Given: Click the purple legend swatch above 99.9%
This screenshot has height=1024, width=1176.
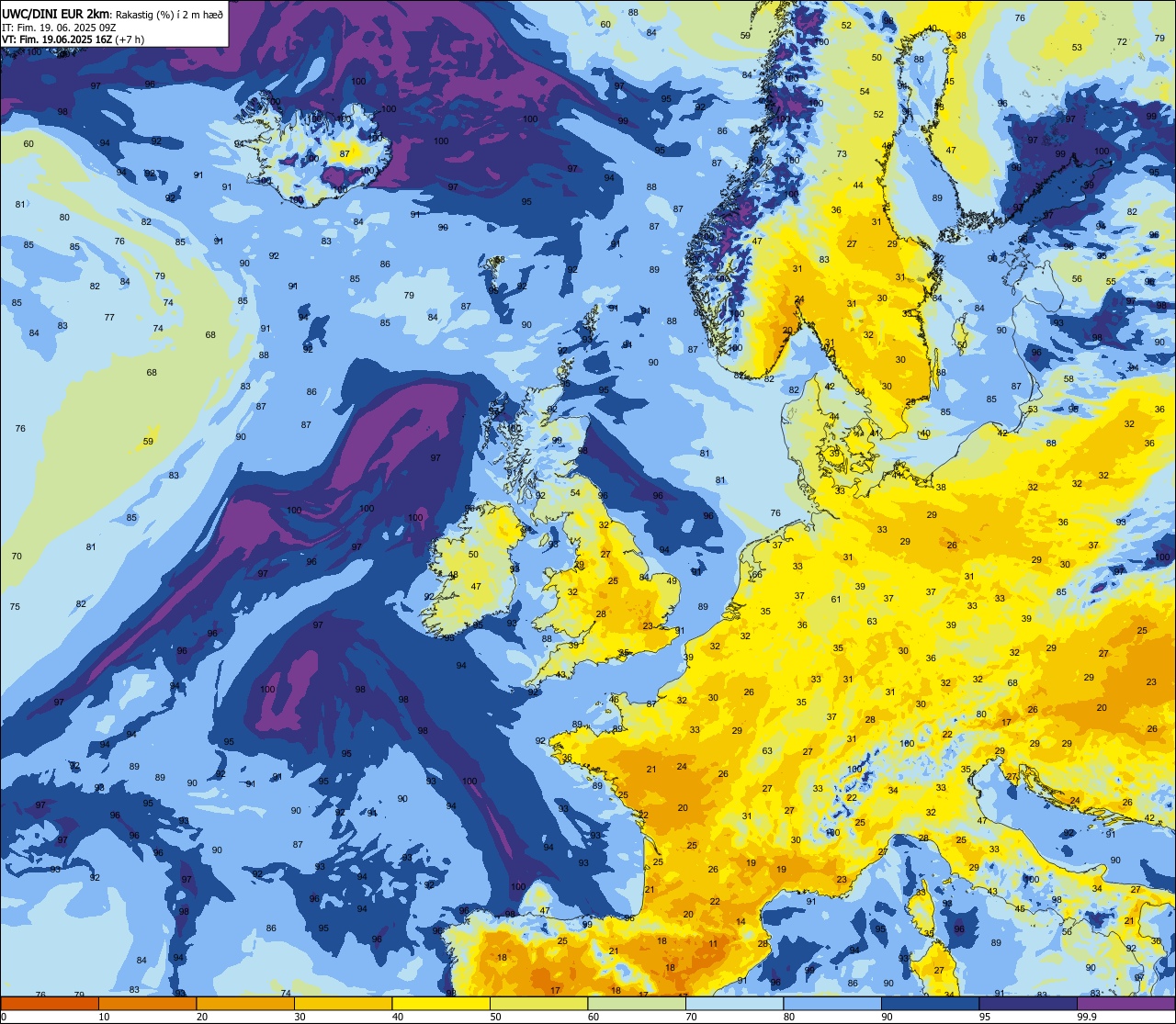Looking at the screenshot, I should 1125,1004.
